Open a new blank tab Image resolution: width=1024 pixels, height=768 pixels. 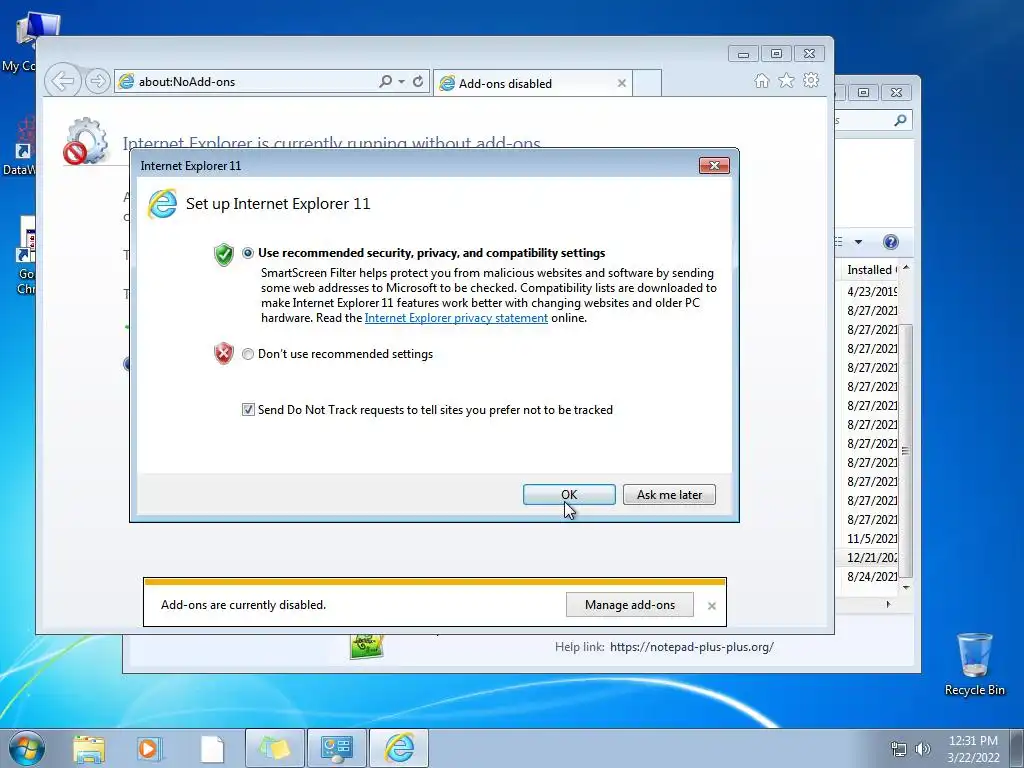coord(647,83)
